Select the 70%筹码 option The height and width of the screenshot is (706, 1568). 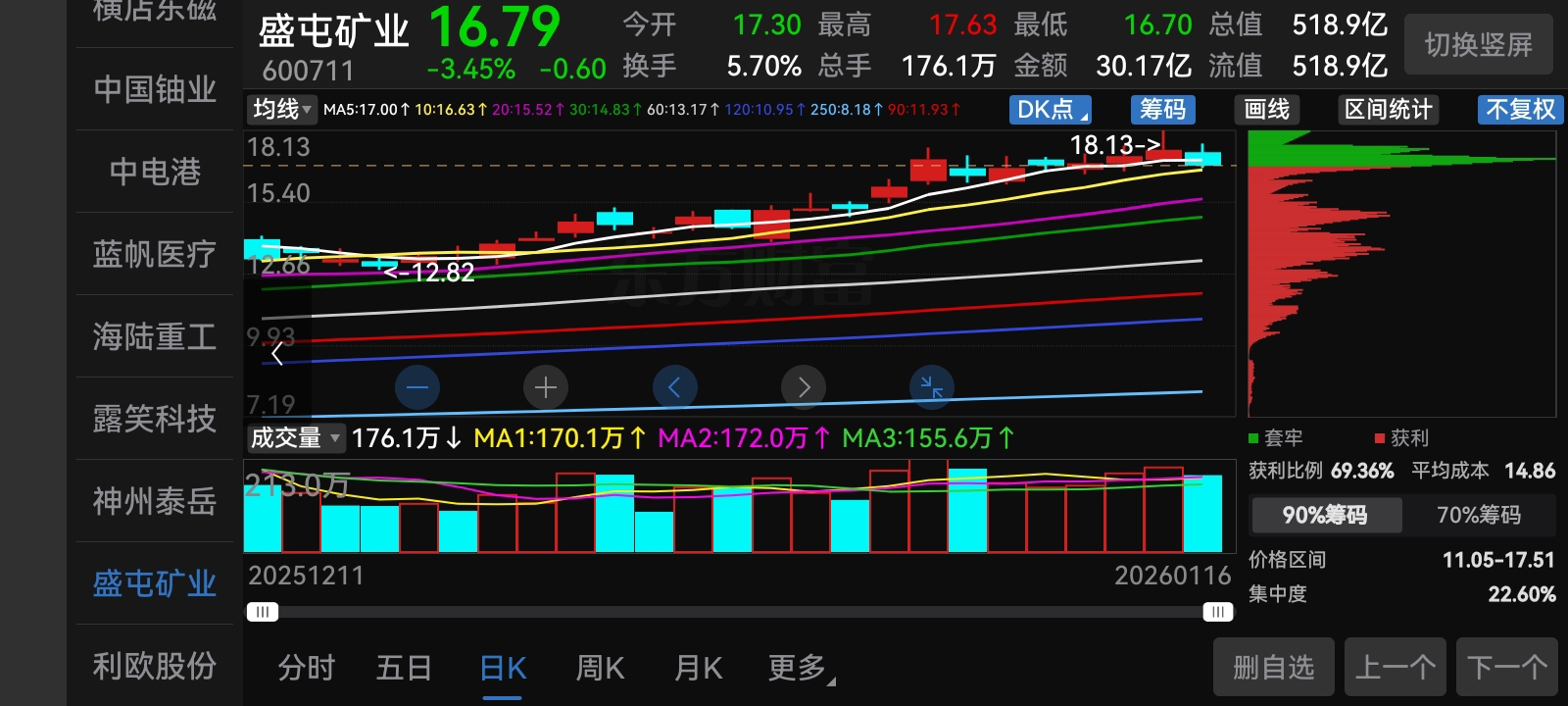[1478, 515]
